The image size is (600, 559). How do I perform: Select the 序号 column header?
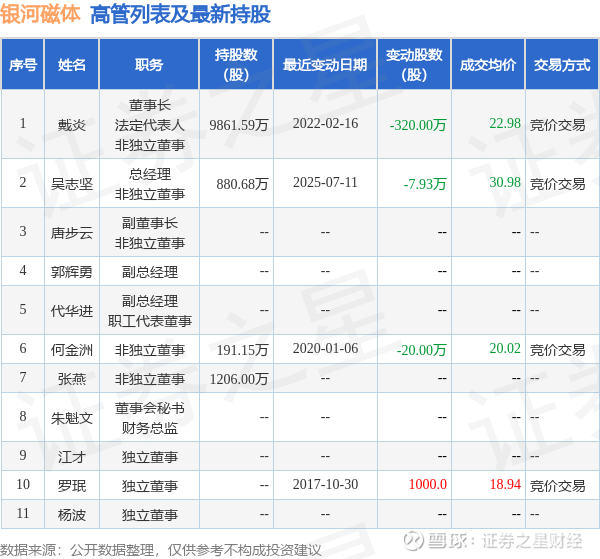(x=23, y=64)
